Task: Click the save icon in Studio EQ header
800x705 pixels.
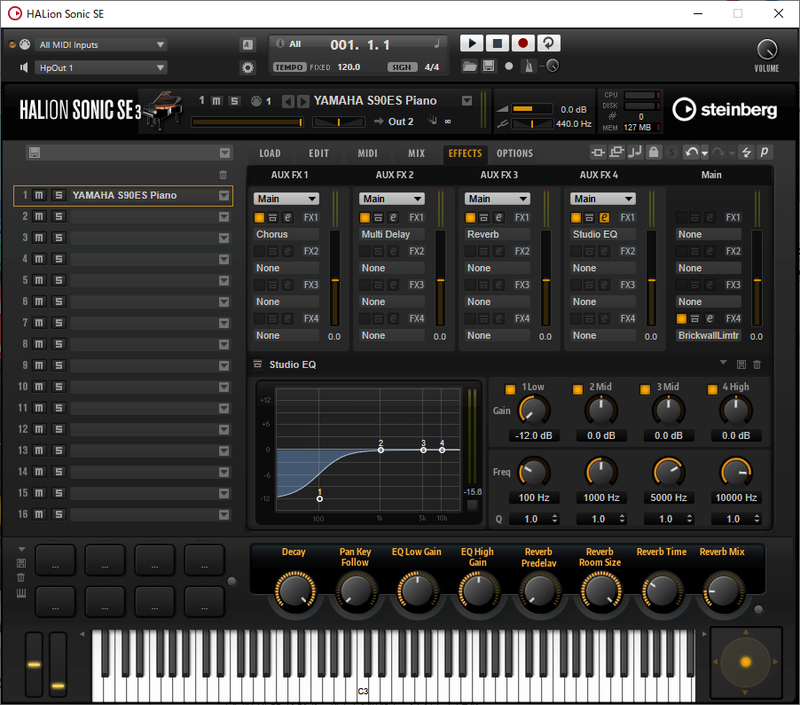Action: click(741, 364)
